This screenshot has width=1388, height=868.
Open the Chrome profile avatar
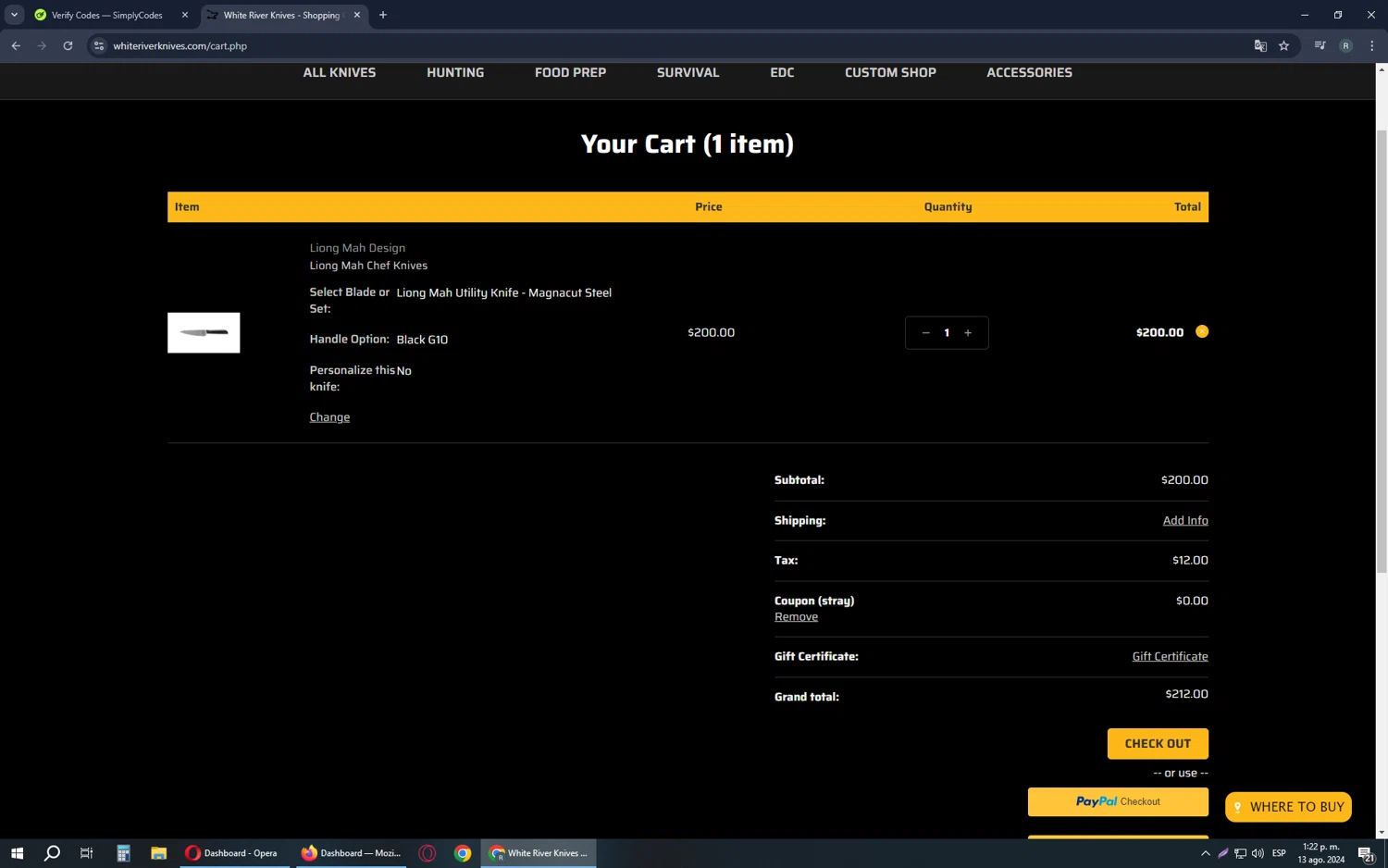[1345, 45]
